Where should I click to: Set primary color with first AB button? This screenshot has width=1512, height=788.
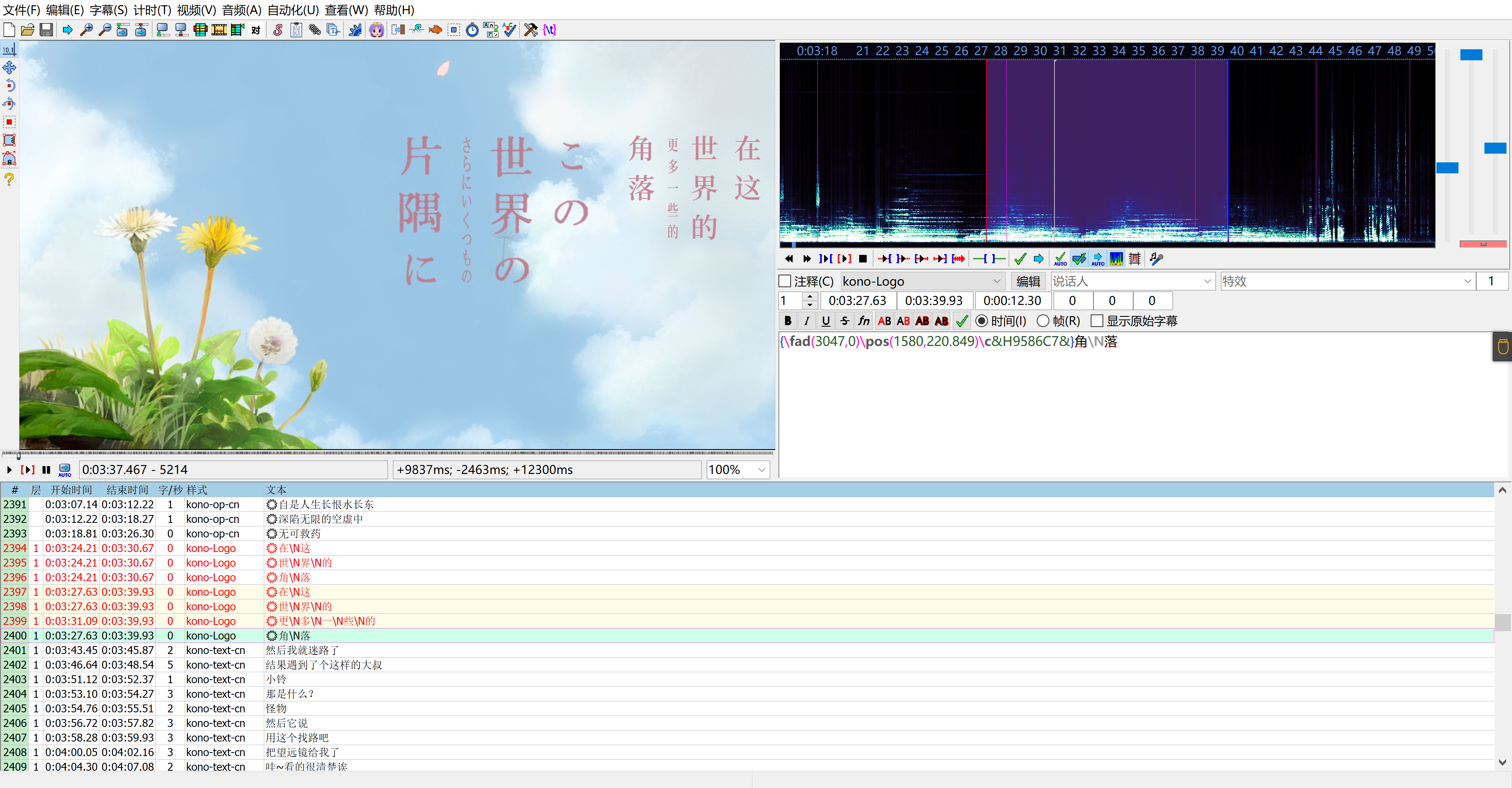tap(884, 321)
